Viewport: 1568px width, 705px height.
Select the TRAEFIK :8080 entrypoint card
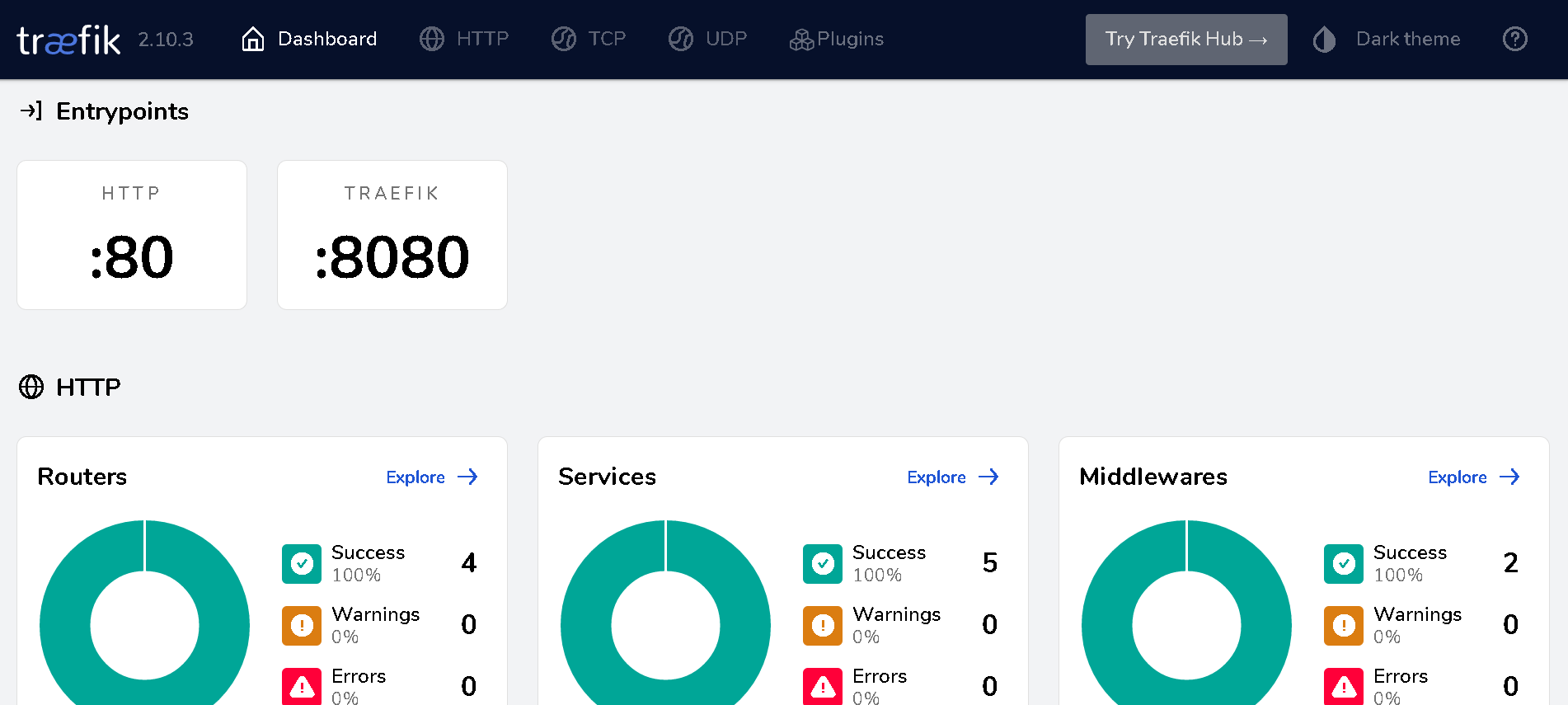click(x=392, y=235)
